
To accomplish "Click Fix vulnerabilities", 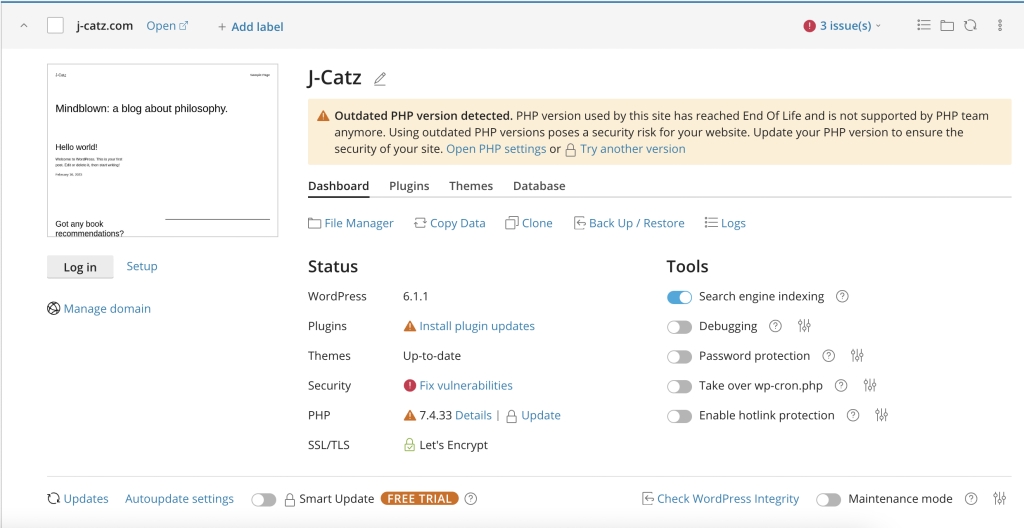I will point(466,386).
